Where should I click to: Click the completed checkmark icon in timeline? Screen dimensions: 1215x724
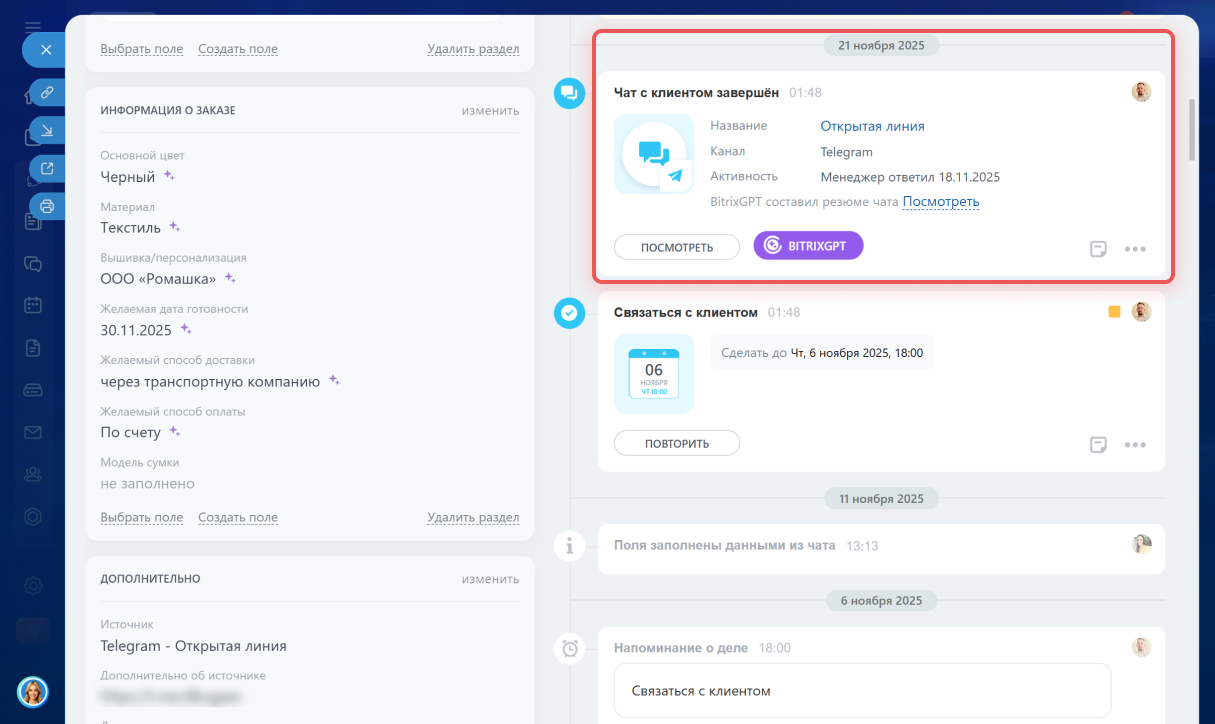(569, 313)
